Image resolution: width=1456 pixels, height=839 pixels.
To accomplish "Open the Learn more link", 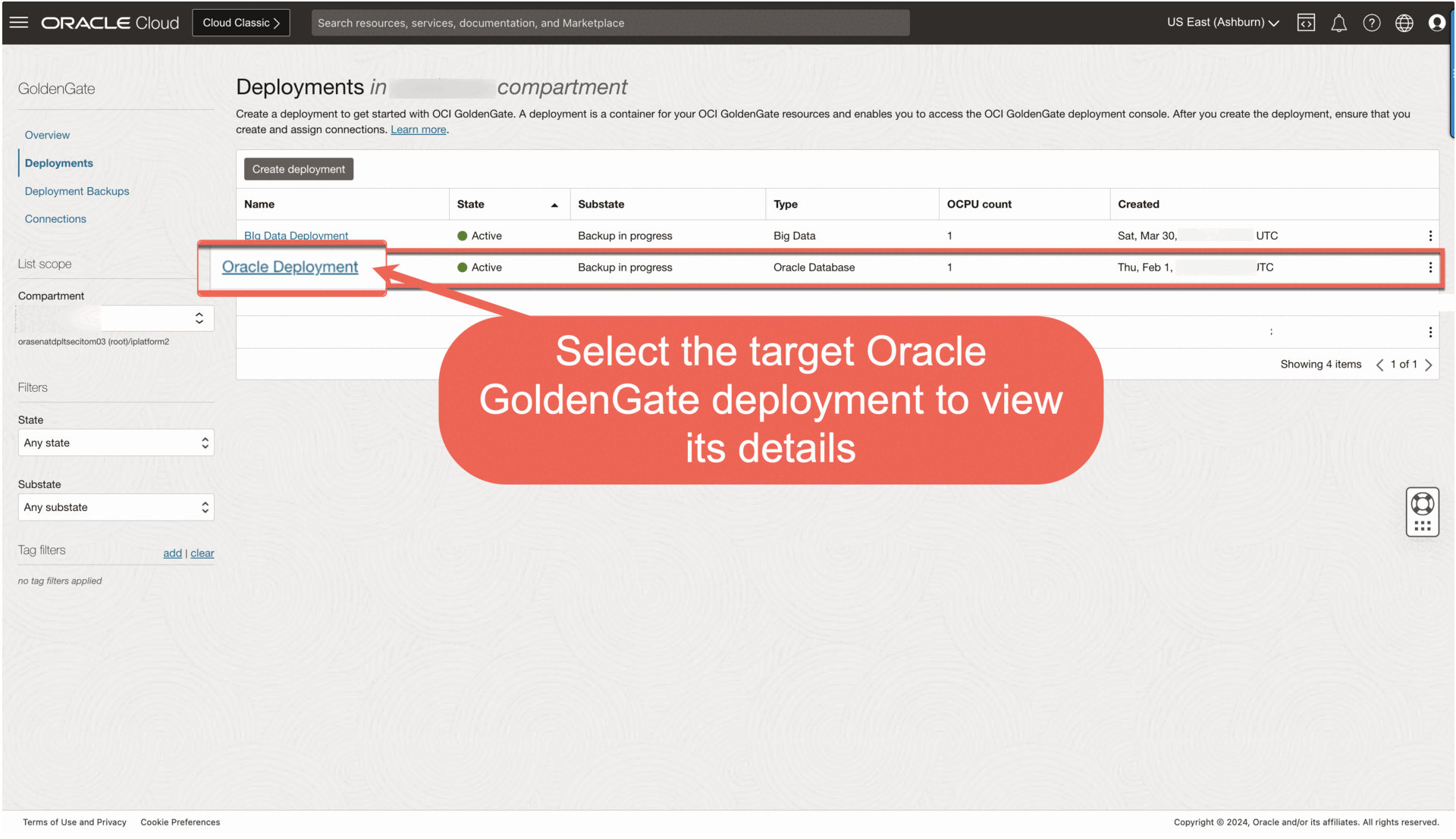I will 418,129.
